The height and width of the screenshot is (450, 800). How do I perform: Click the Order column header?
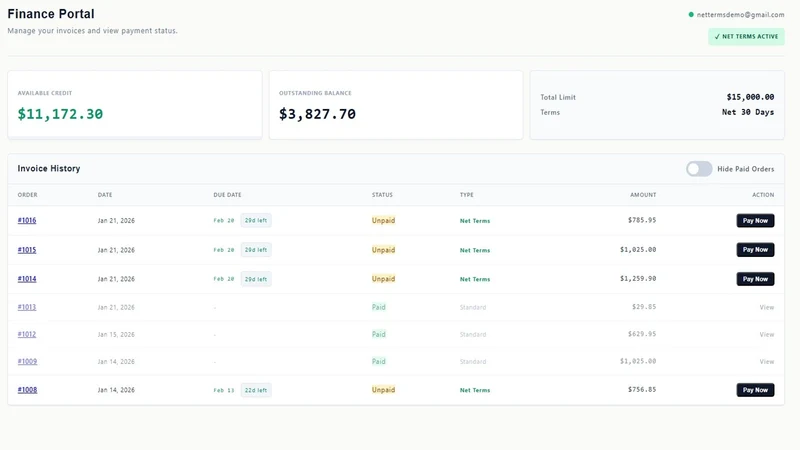point(28,195)
